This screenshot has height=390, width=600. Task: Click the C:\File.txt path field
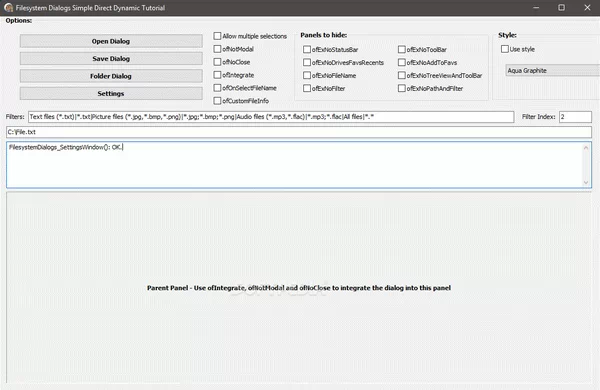pos(299,132)
